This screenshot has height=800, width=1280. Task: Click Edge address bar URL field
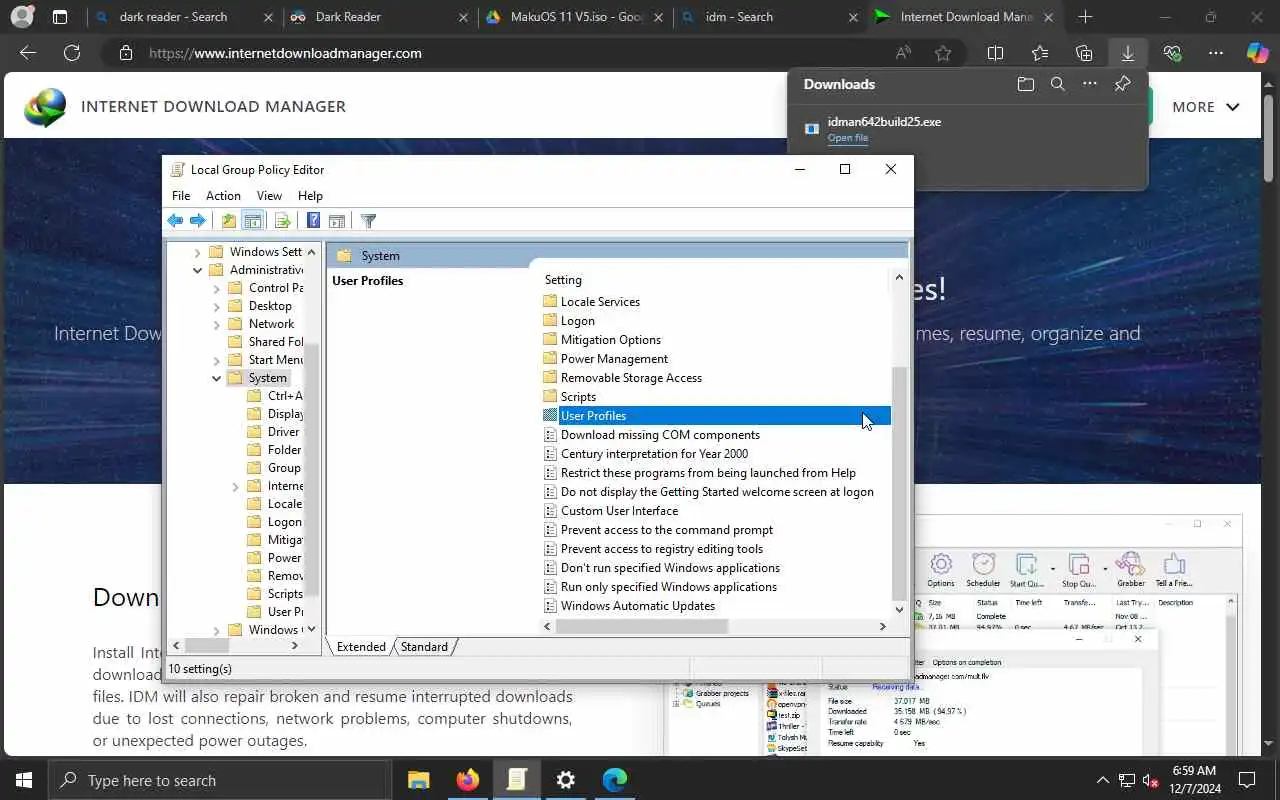tap(516, 53)
